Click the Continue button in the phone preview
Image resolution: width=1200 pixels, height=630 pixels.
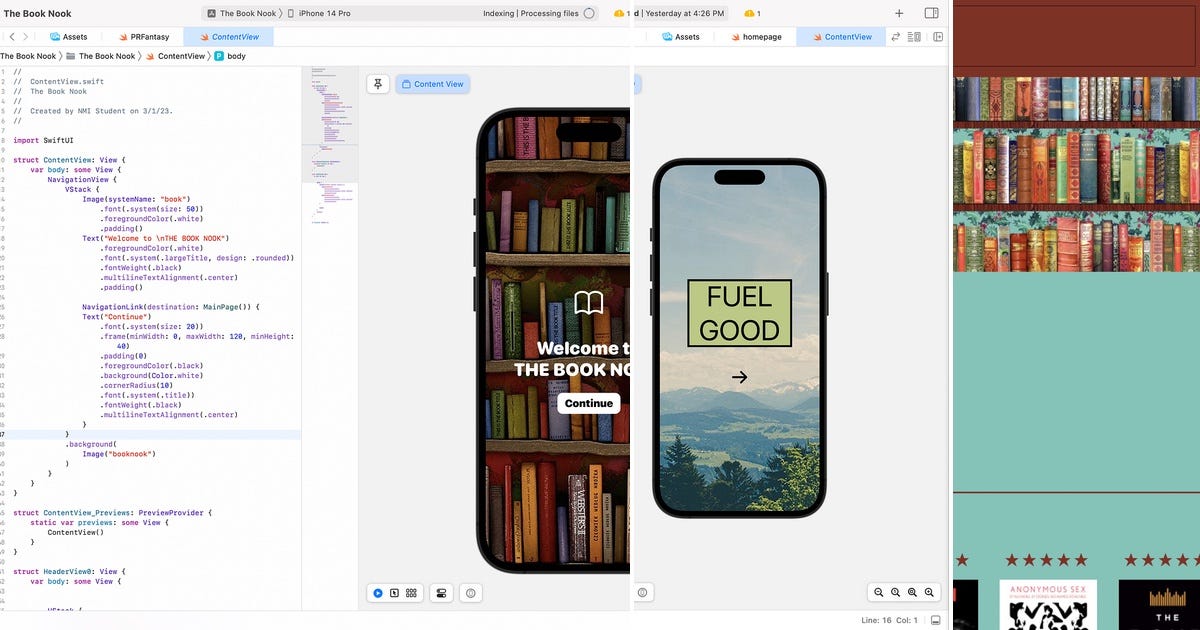pyautogui.click(x=588, y=403)
